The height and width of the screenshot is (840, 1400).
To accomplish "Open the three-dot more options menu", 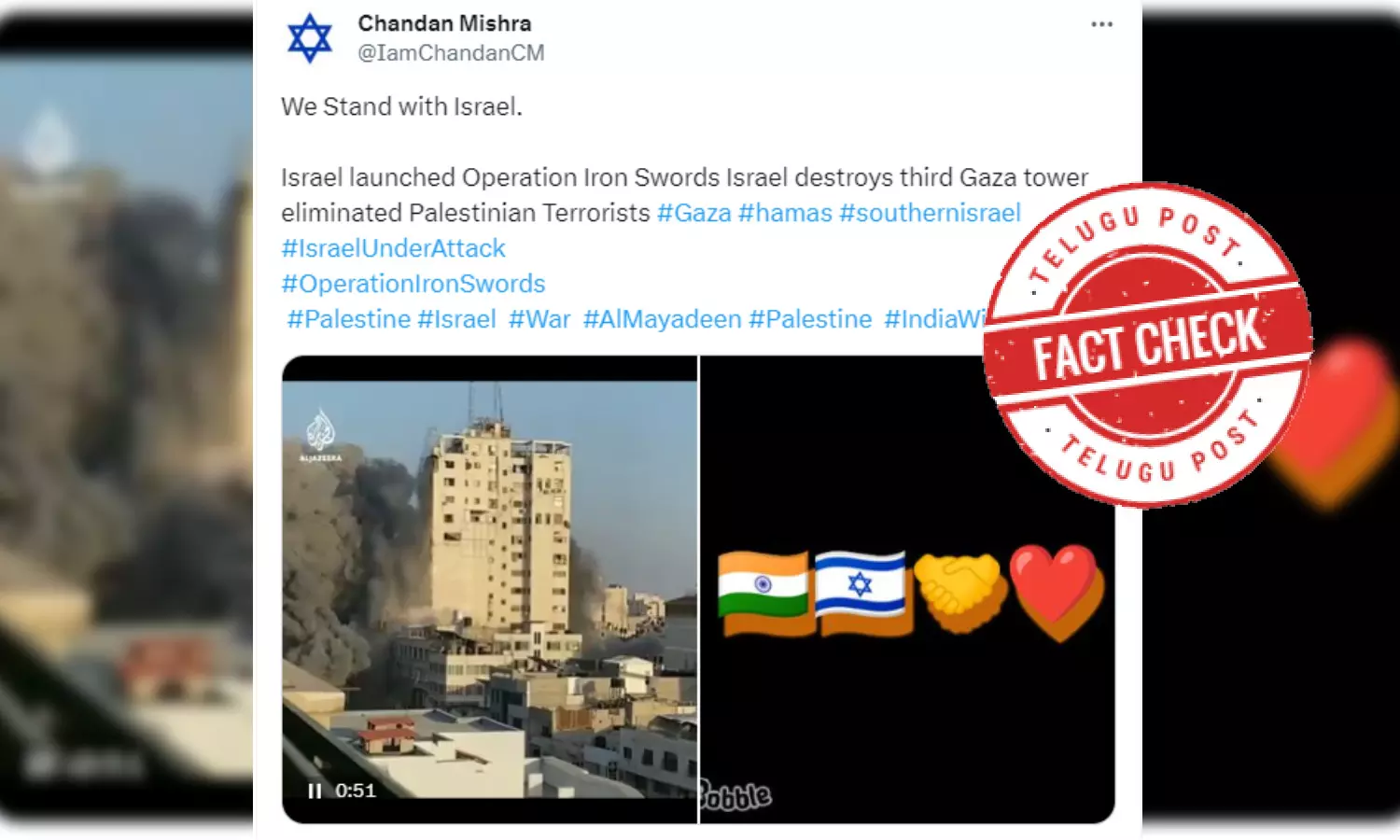I will click(1101, 24).
